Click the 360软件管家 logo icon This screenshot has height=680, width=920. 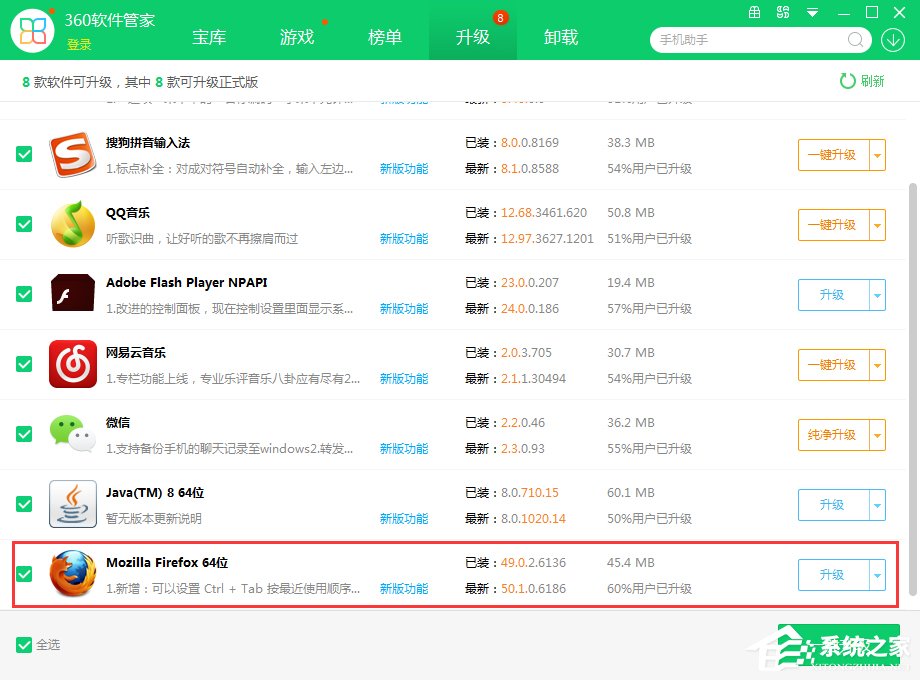coord(33,30)
